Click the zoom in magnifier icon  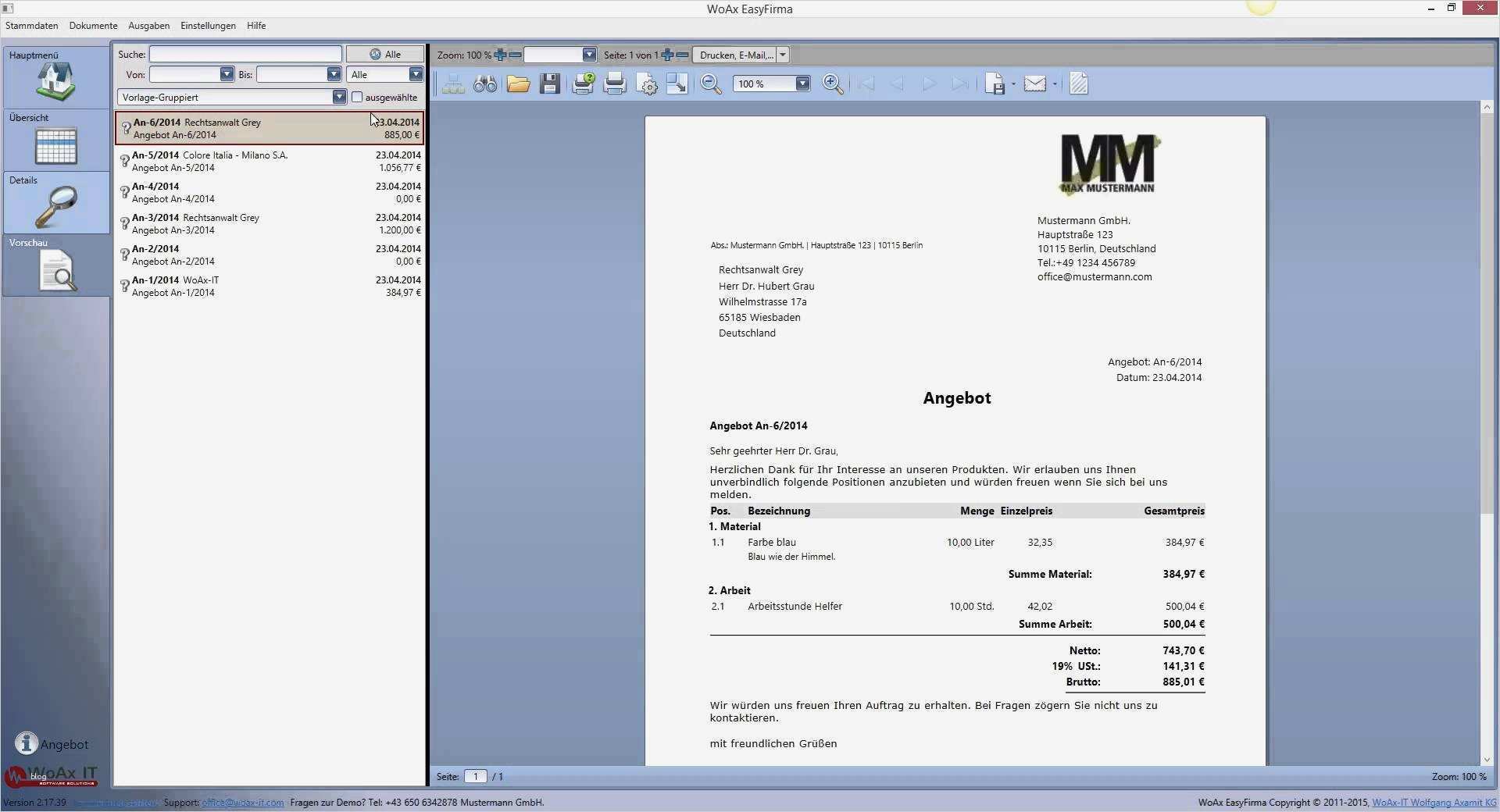coord(831,84)
